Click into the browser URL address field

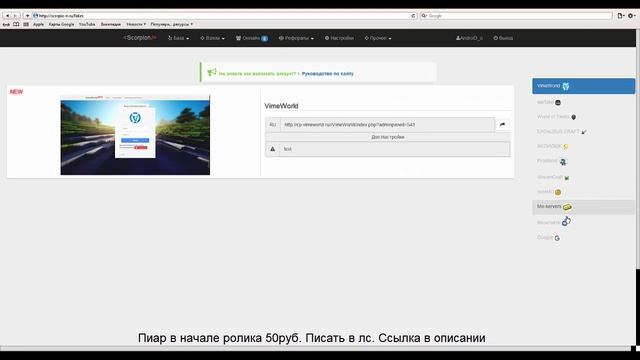coord(224,16)
